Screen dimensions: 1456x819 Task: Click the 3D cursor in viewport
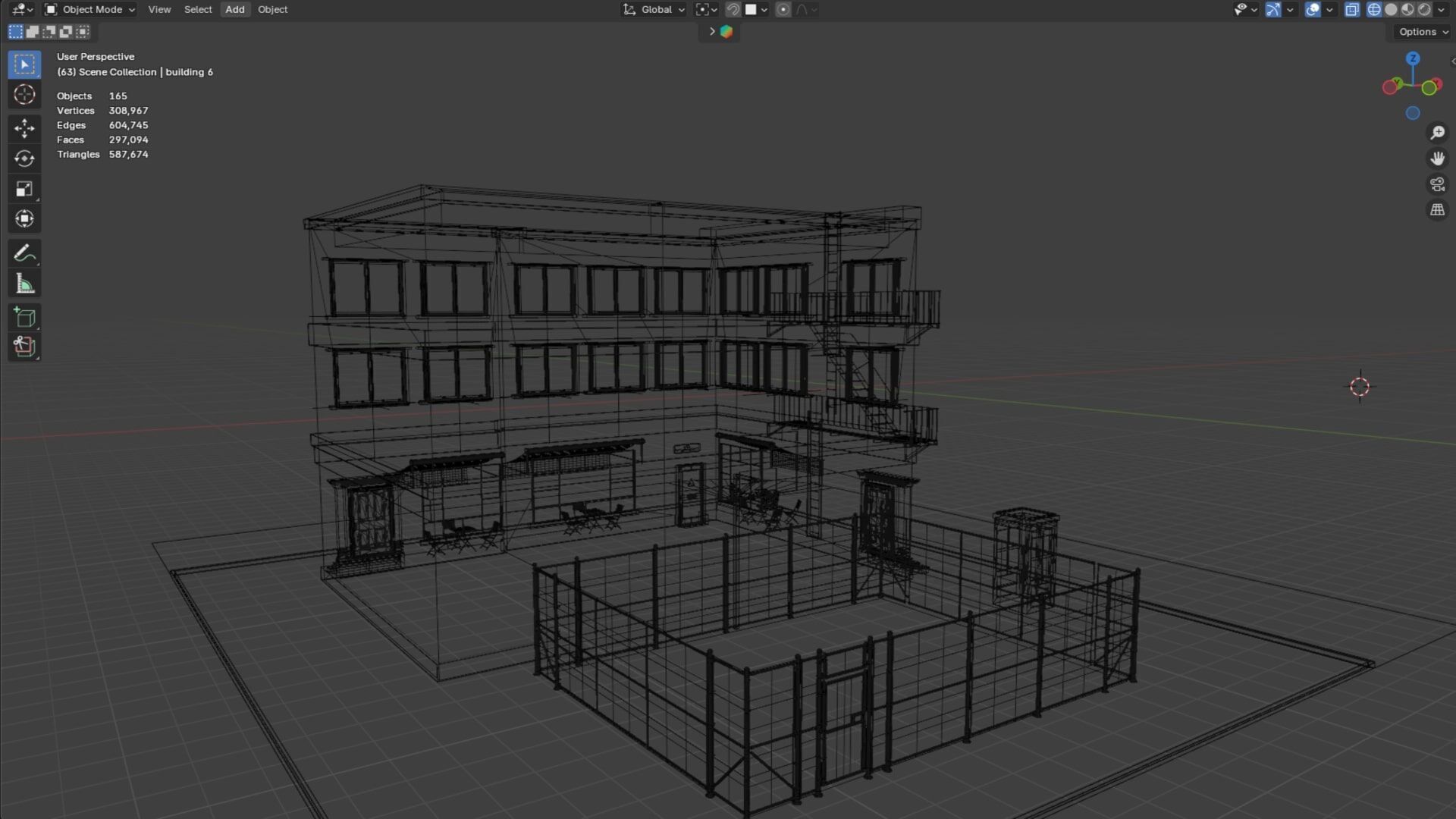[x=1360, y=387]
